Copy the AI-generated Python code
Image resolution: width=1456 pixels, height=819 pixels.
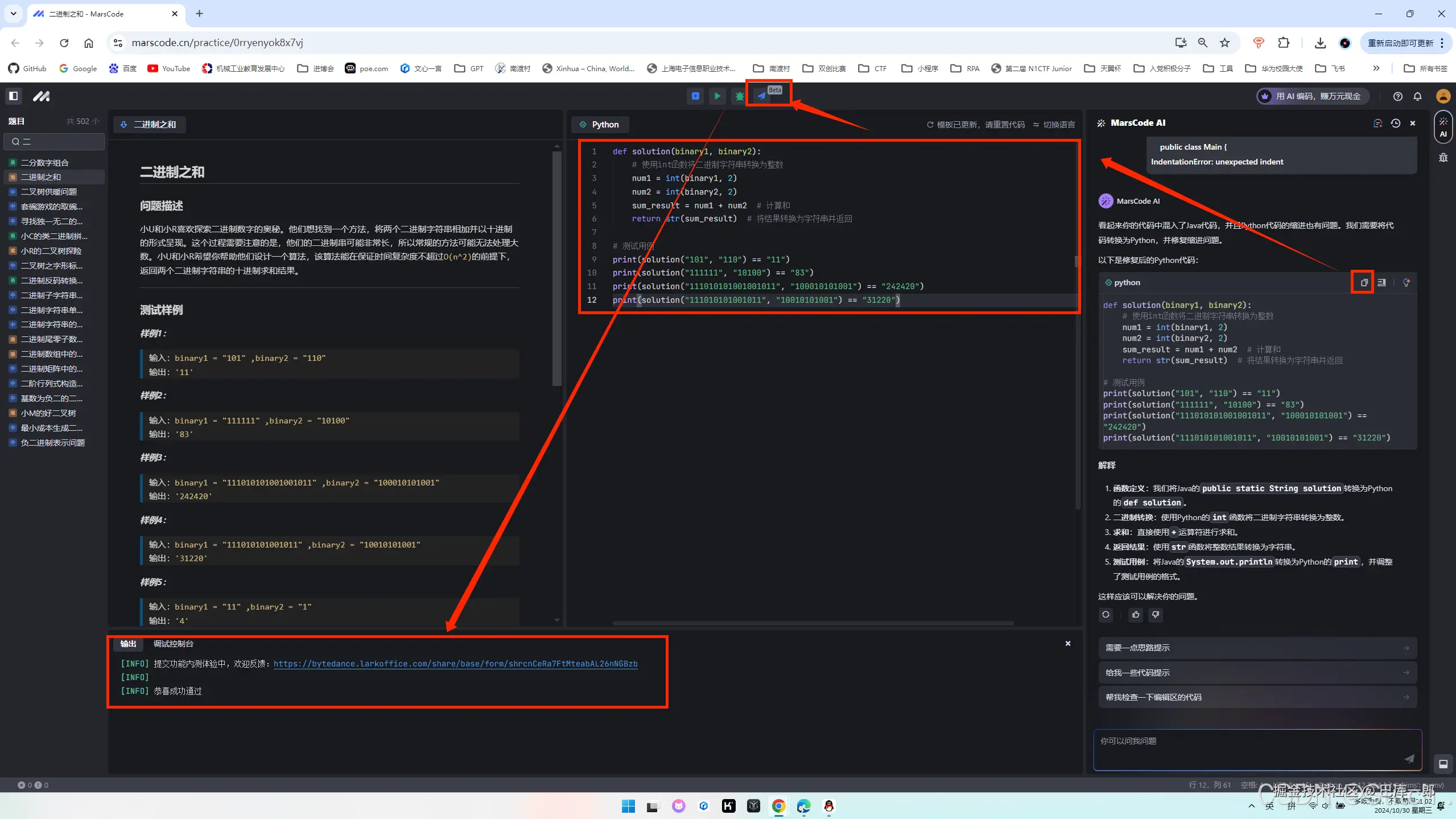coord(1363,282)
